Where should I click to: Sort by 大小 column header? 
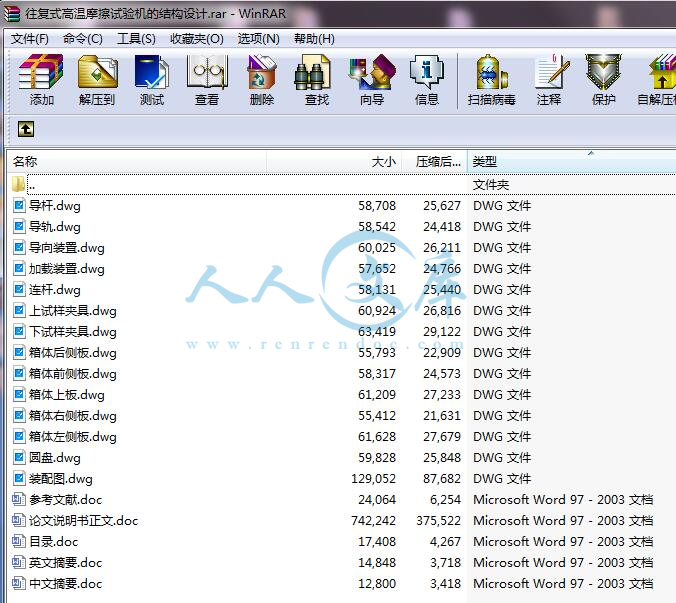coord(335,162)
